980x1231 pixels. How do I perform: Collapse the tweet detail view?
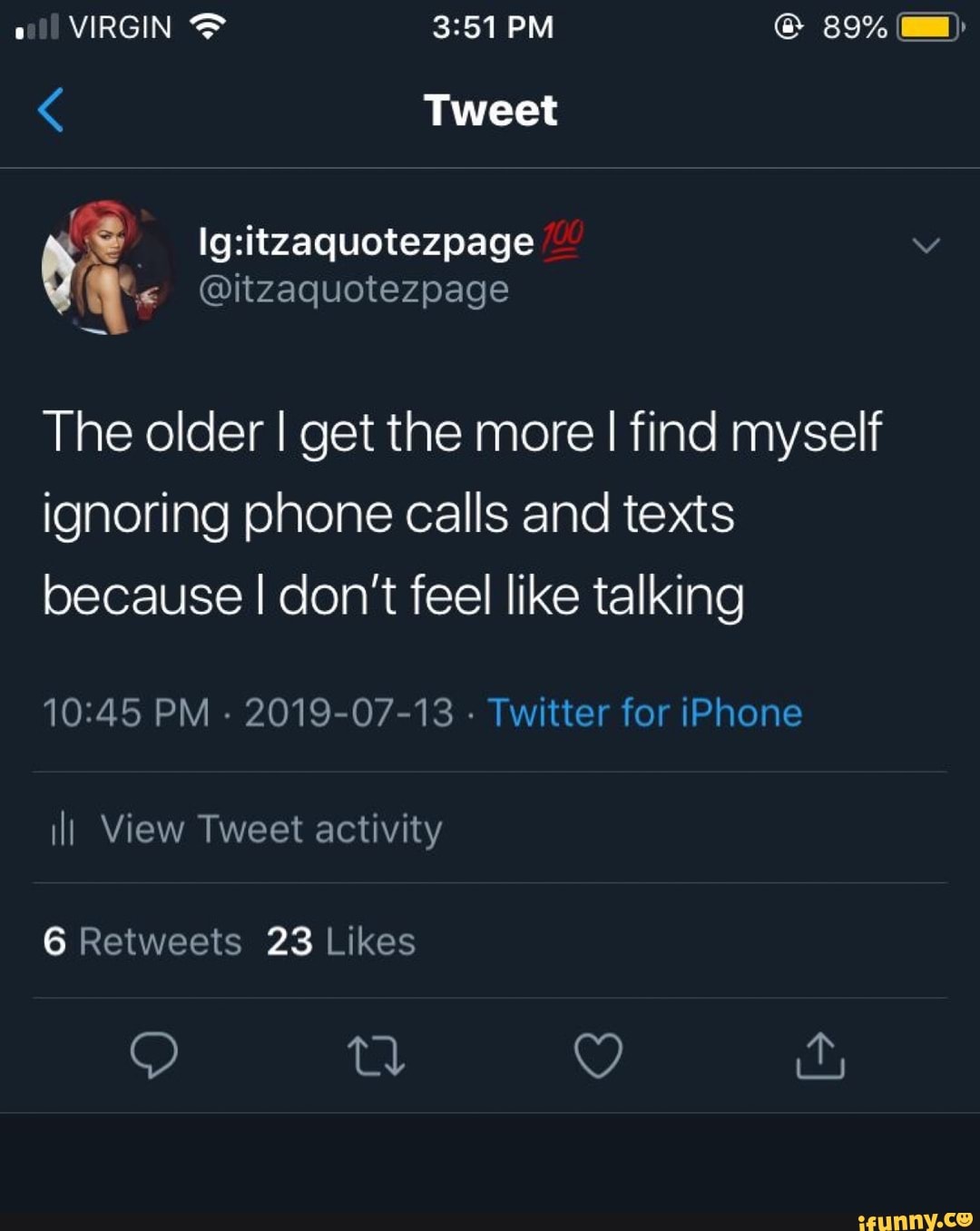pyautogui.click(x=52, y=111)
